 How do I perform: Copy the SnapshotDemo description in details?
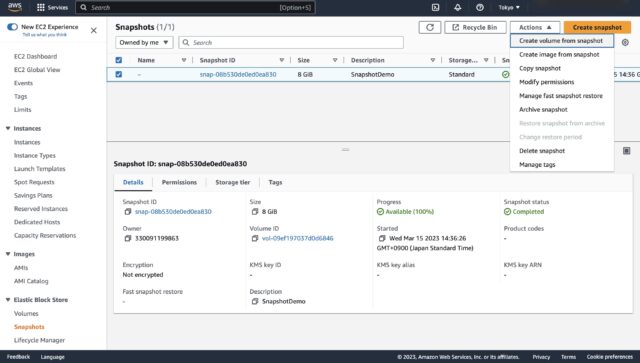[255, 301]
